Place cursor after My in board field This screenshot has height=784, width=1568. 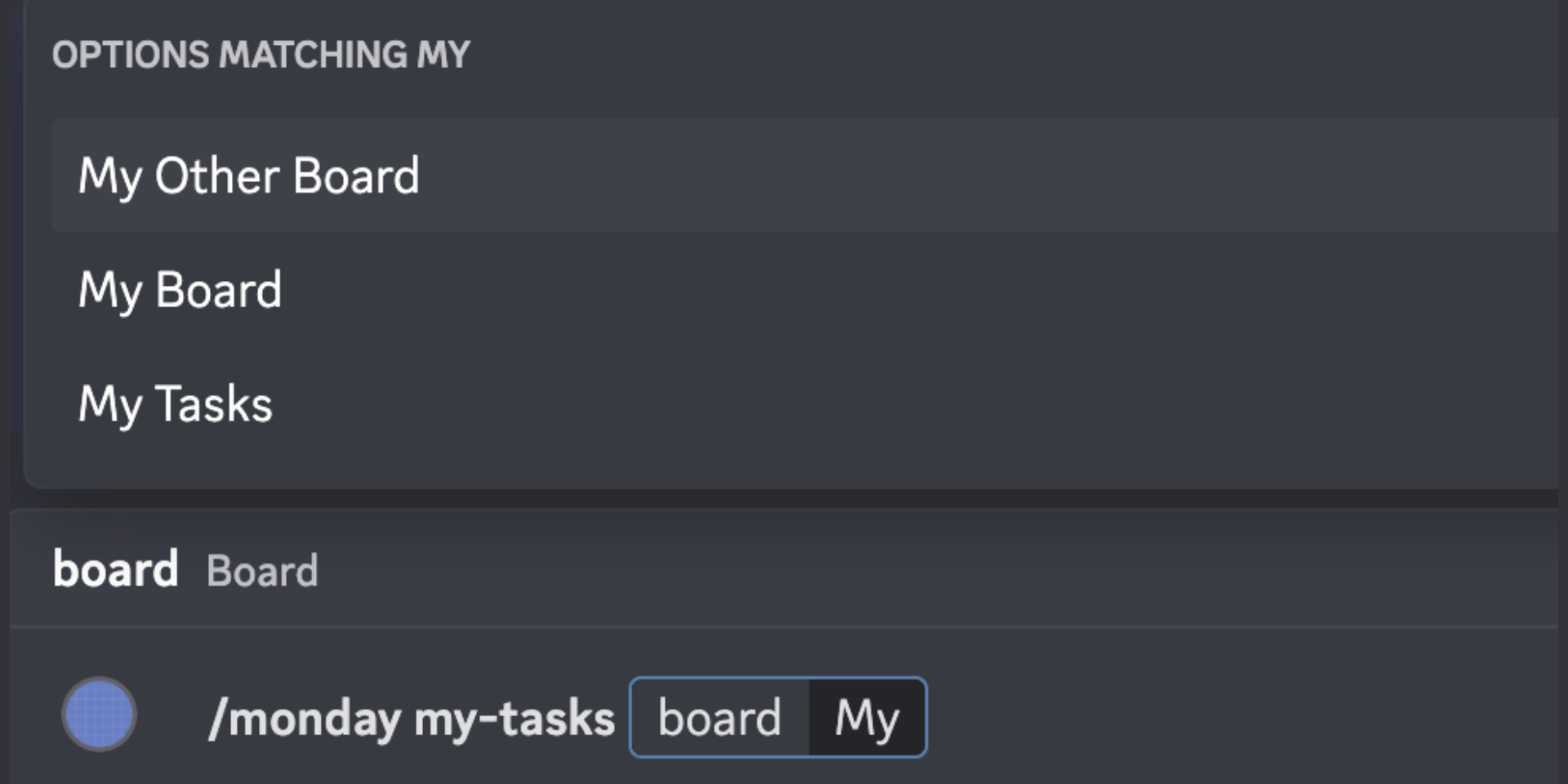(903, 718)
